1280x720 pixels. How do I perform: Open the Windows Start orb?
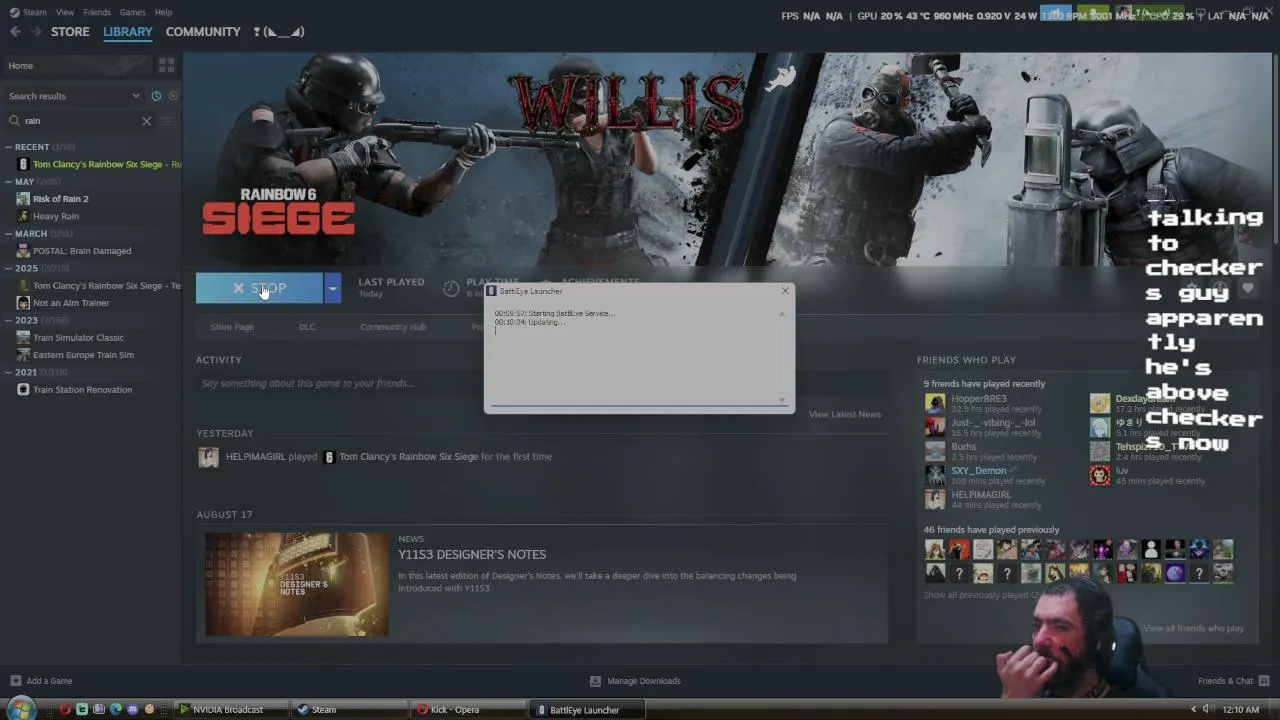click(21, 709)
